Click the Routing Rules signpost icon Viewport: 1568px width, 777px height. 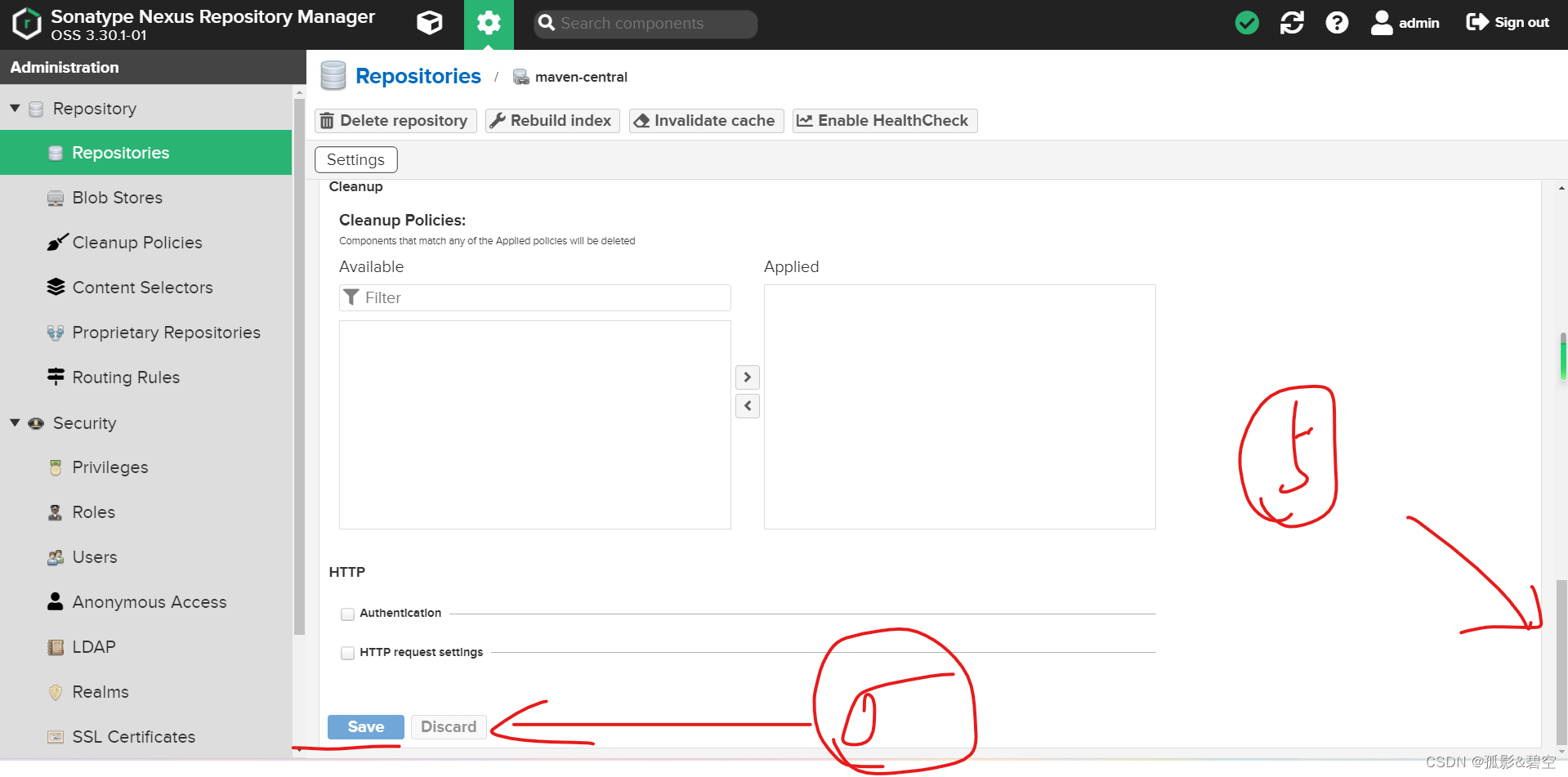56,377
